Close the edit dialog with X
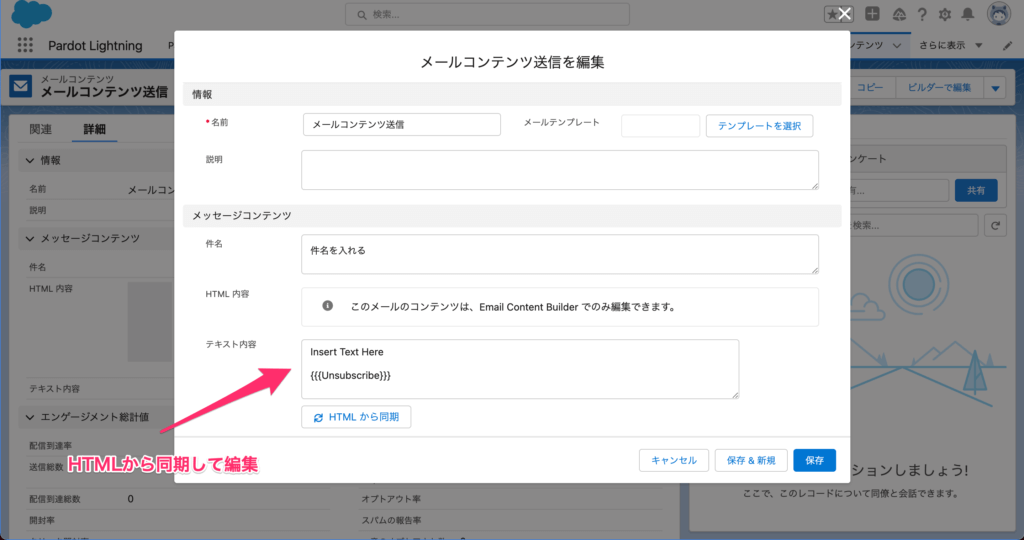The height and width of the screenshot is (540, 1024). 844,14
